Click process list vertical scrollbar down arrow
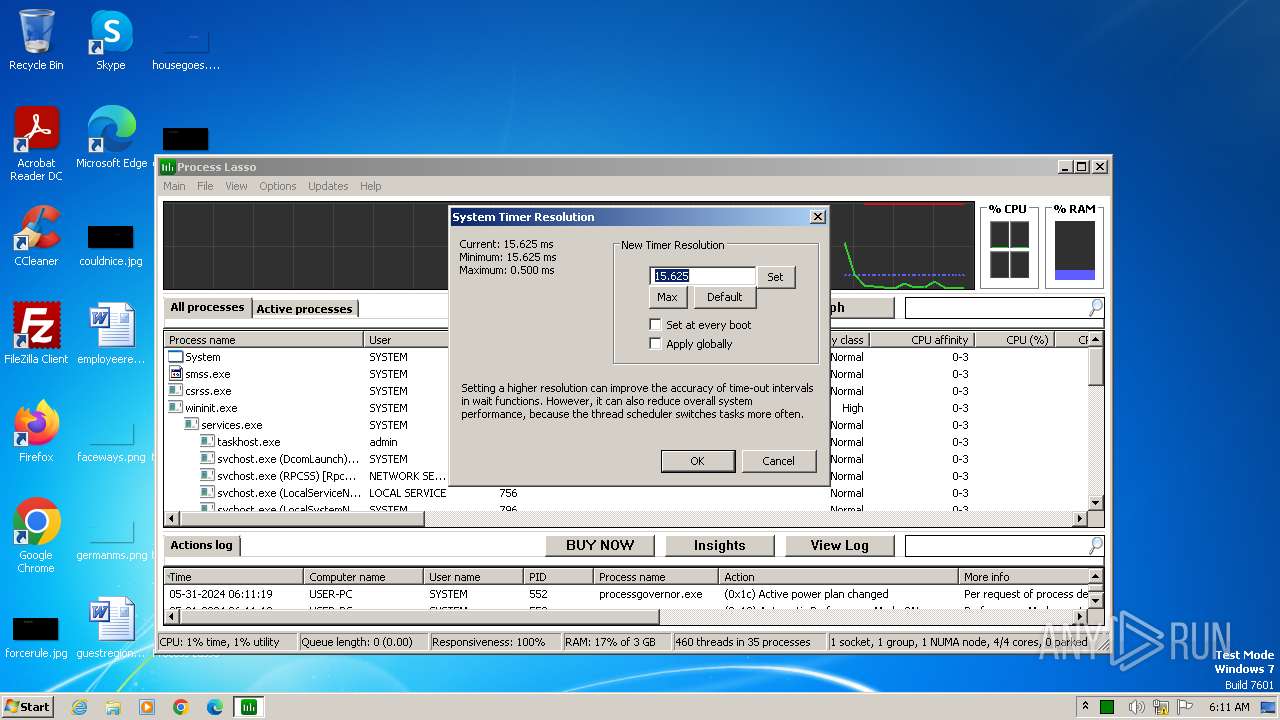This screenshot has width=1280, height=720. pyautogui.click(x=1095, y=503)
